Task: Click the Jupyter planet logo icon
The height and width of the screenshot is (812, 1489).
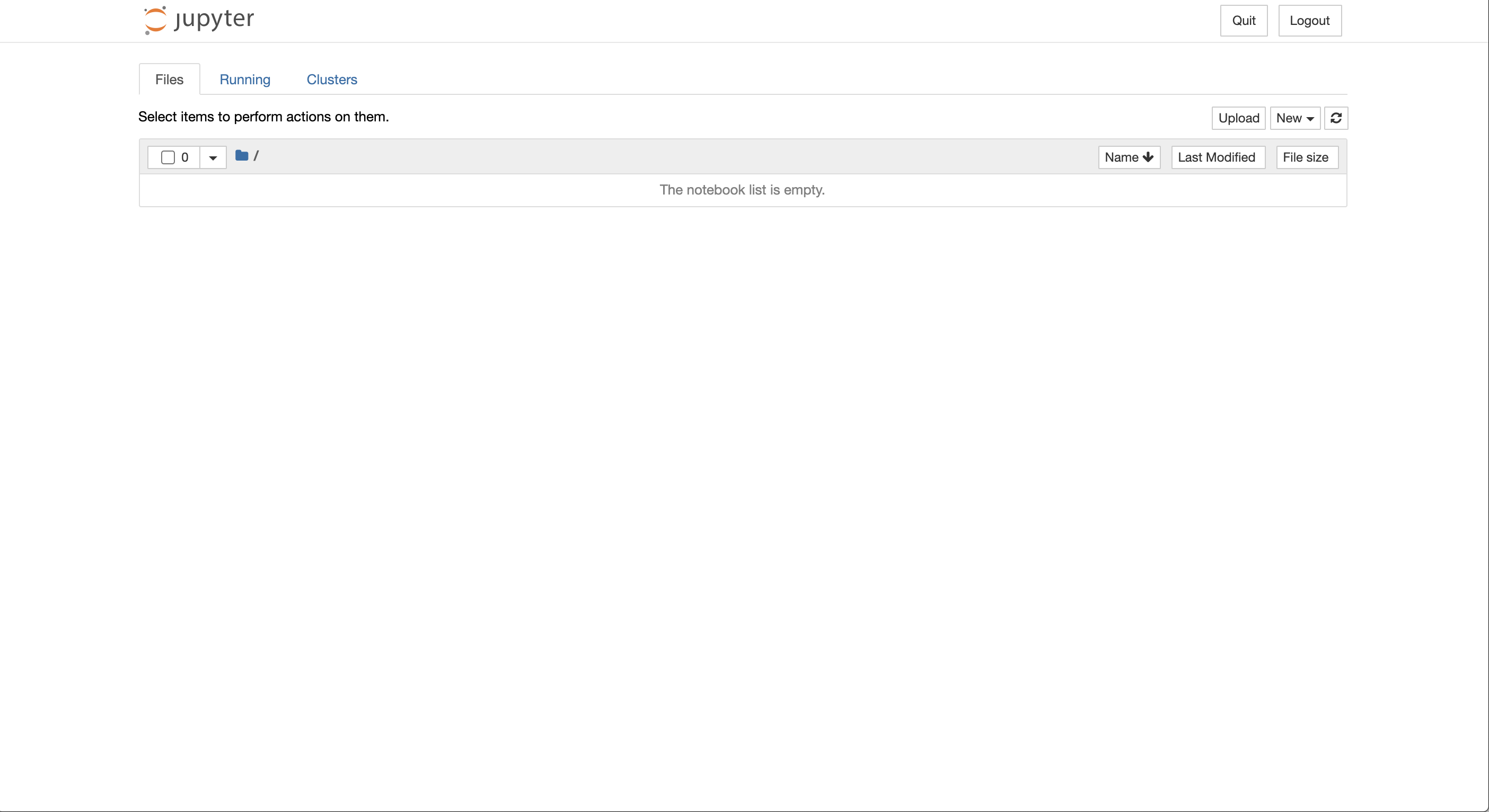Action: click(x=155, y=20)
